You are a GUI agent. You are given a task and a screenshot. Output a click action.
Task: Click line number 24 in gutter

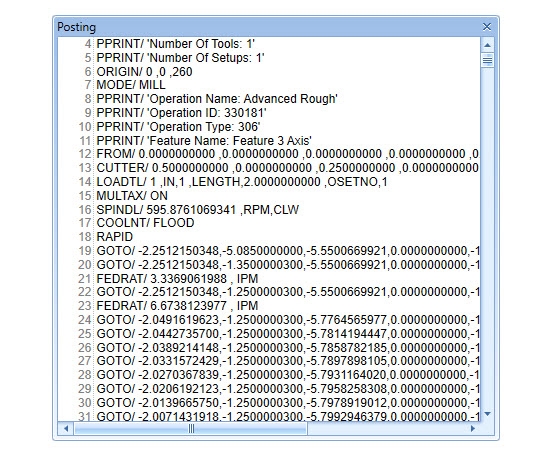click(x=85, y=320)
